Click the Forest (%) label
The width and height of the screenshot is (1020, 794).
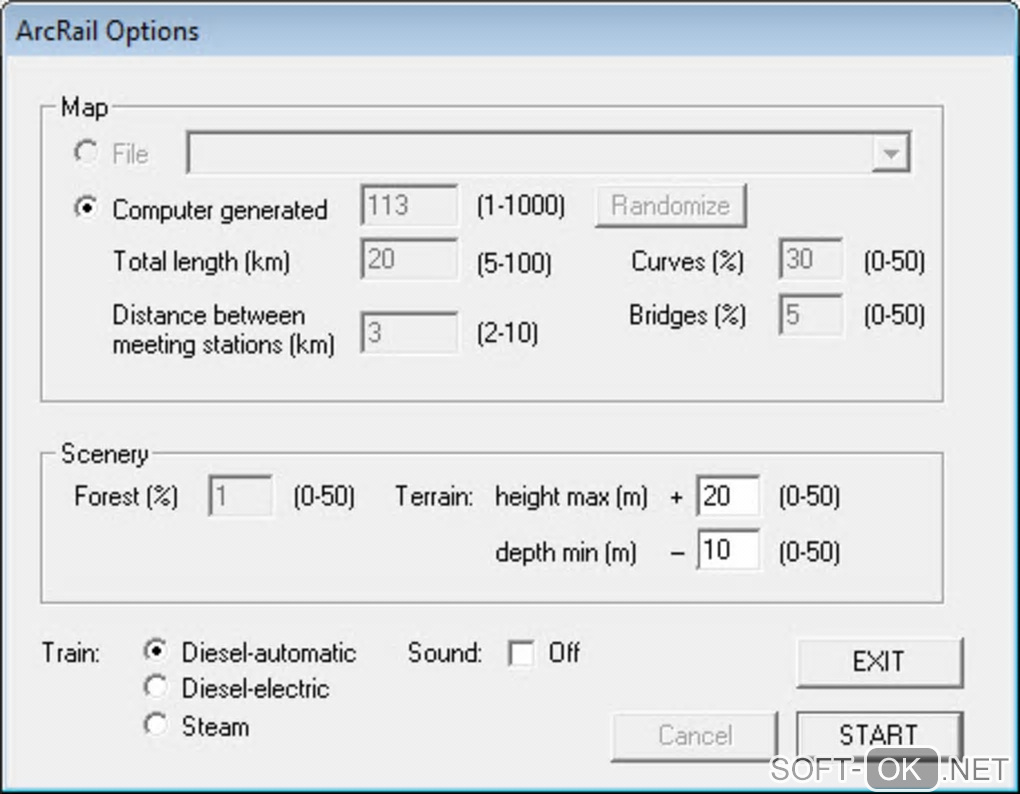click(126, 496)
